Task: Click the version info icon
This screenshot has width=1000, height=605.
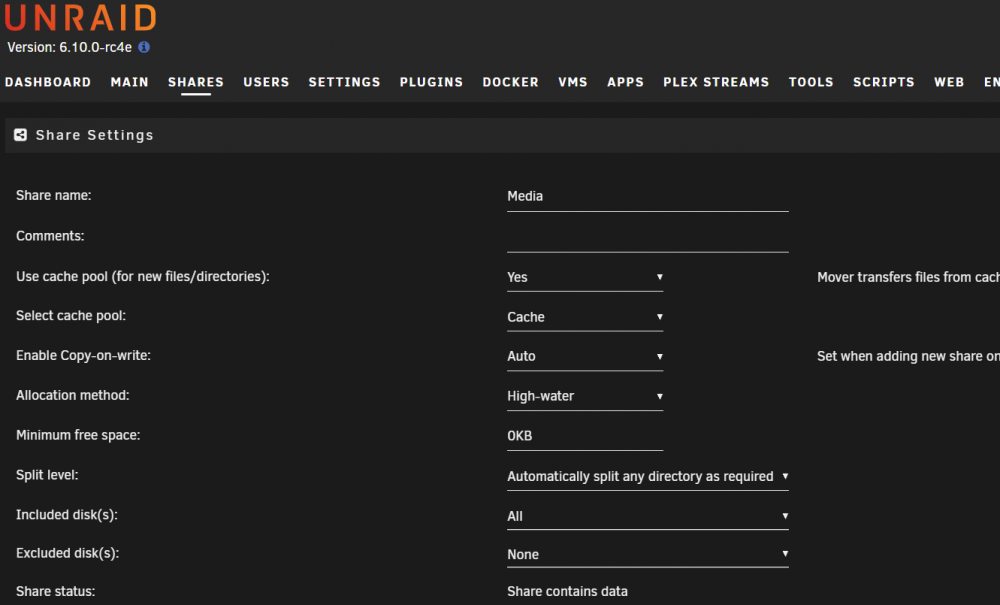Action: (x=144, y=47)
